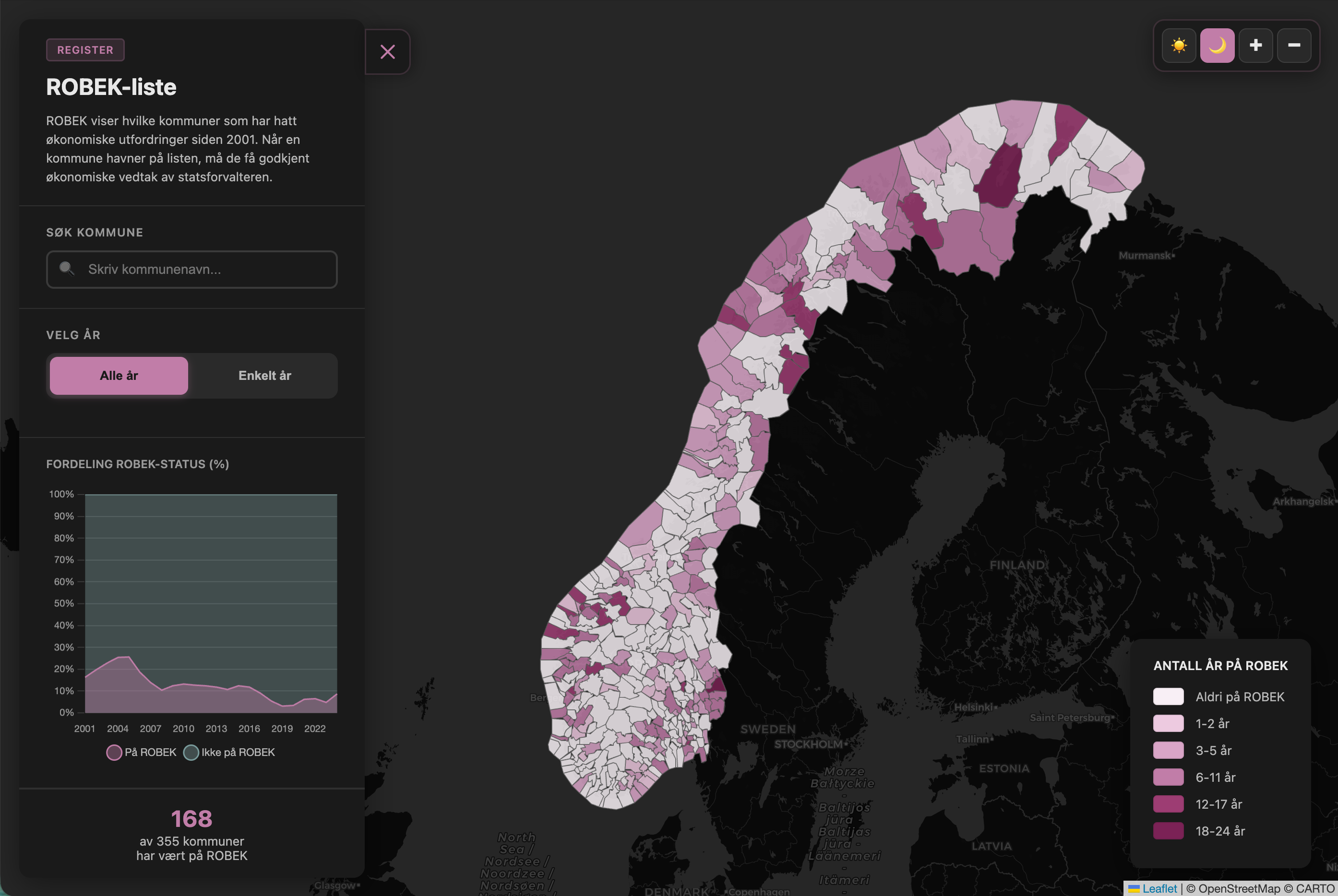The height and width of the screenshot is (896, 1338).
Task: Click the CARTO attribution link
Action: [x=1314, y=889]
